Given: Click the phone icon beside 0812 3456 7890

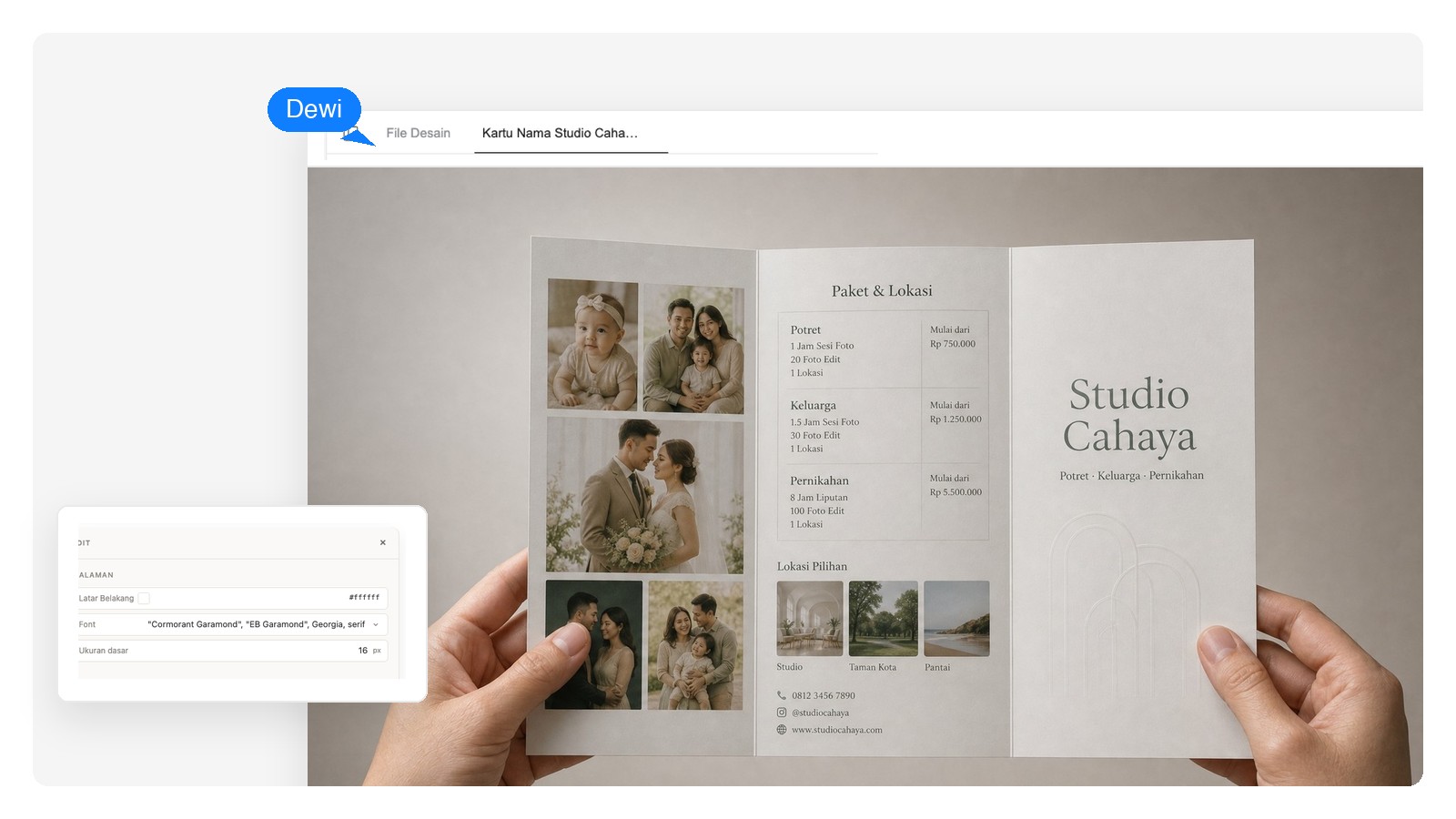Looking at the screenshot, I should coord(781,695).
